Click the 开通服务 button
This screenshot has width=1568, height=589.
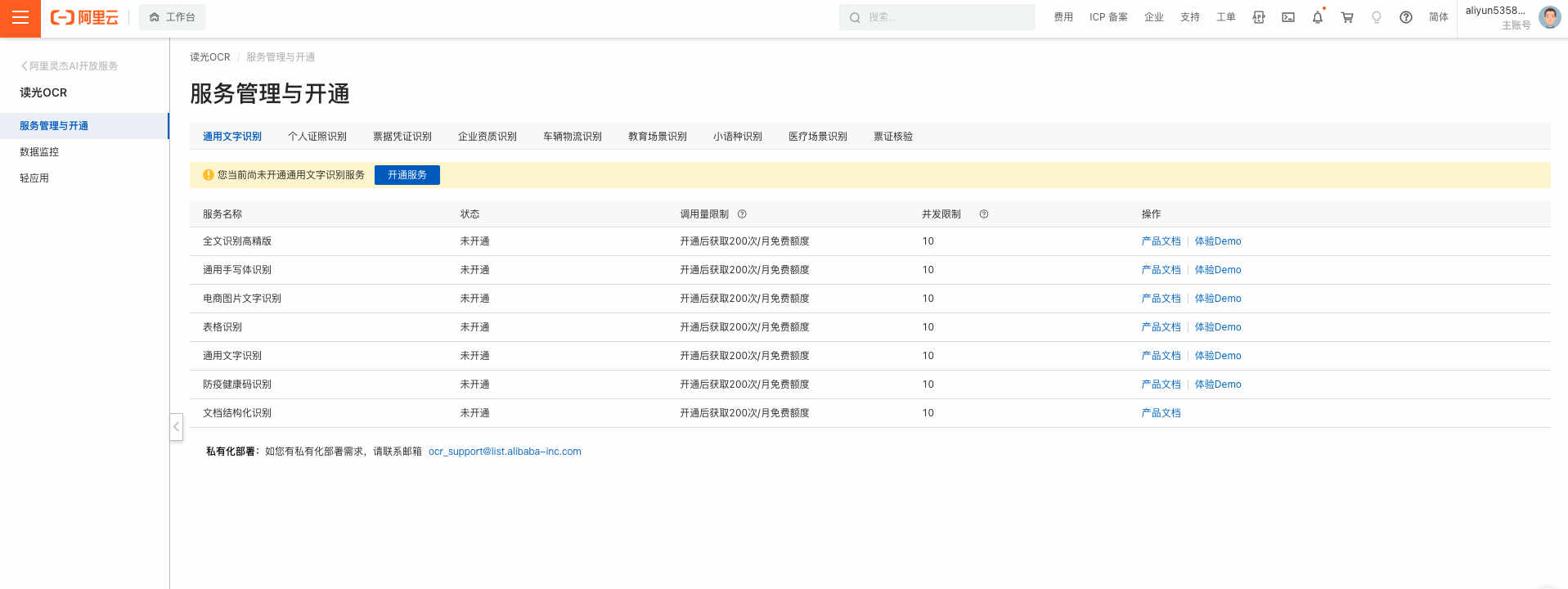pos(407,175)
